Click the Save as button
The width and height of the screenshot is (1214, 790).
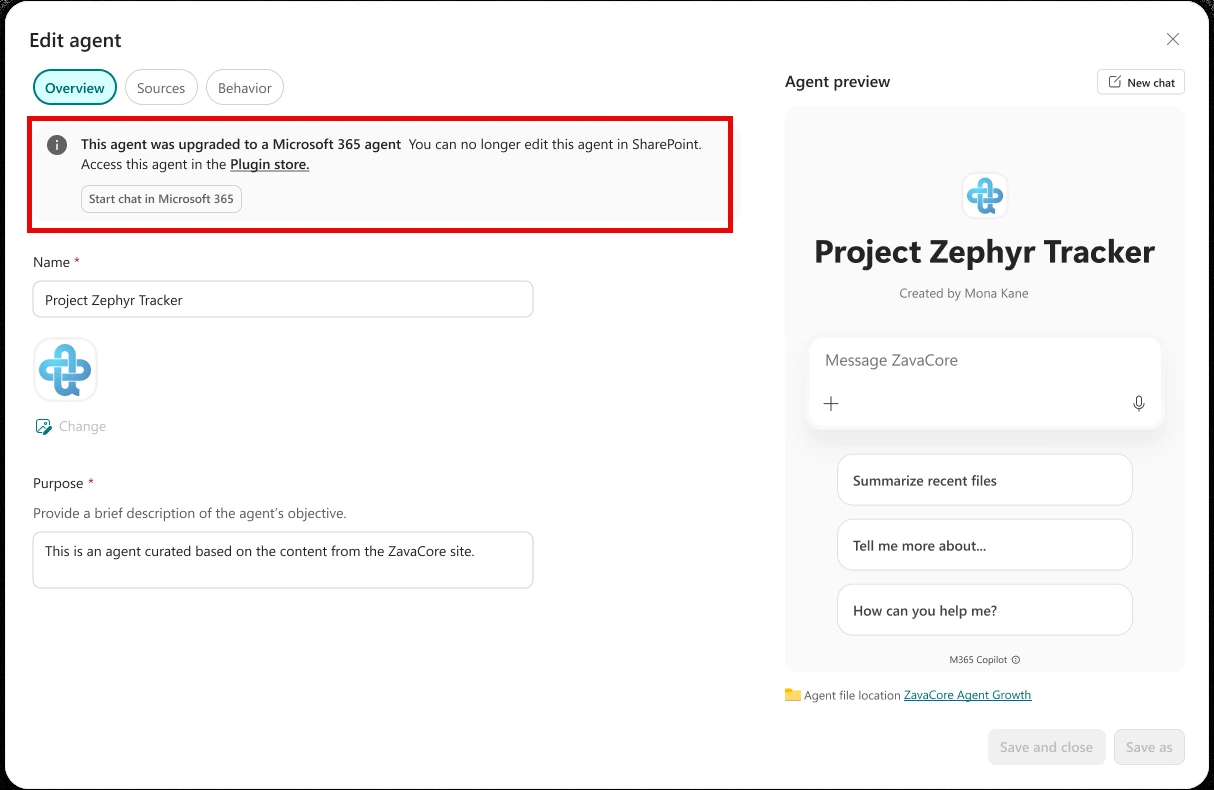pos(1149,747)
